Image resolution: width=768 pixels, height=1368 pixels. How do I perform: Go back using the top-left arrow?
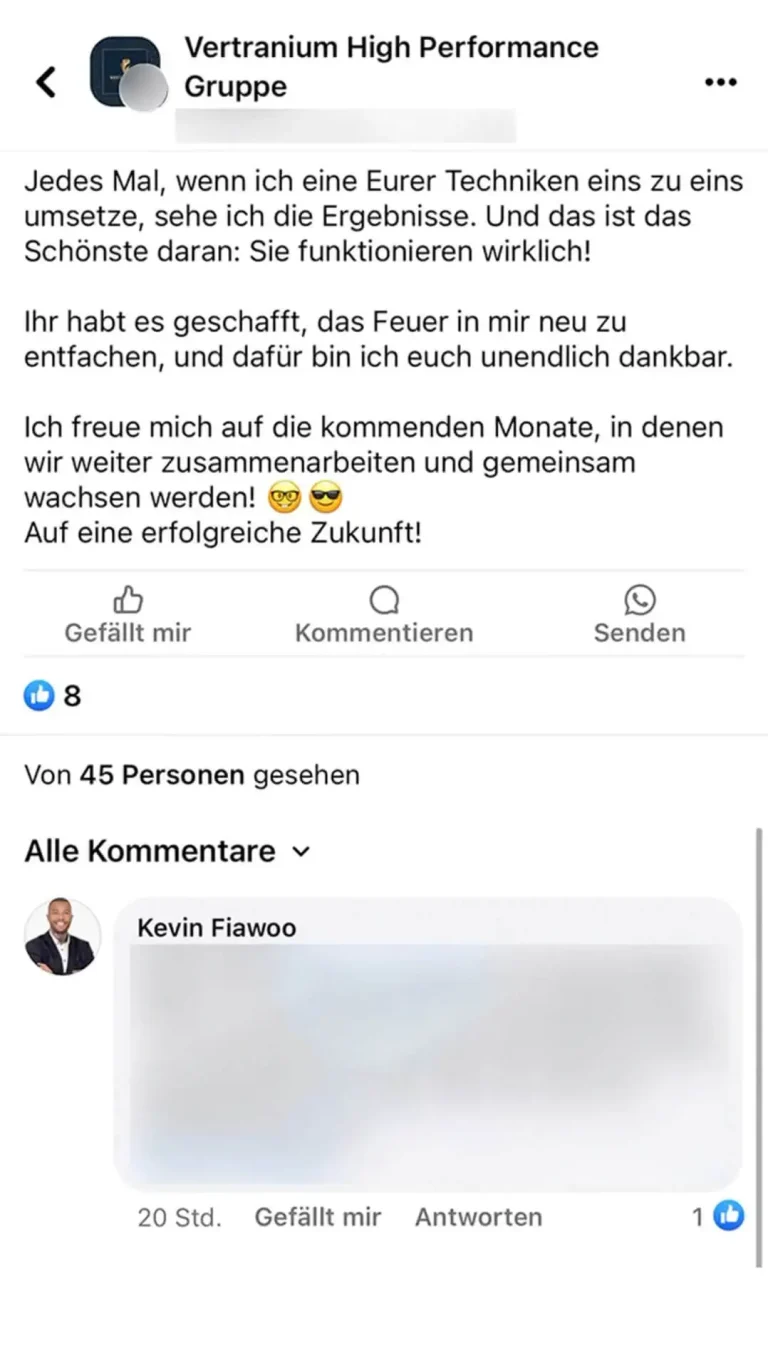(x=46, y=82)
